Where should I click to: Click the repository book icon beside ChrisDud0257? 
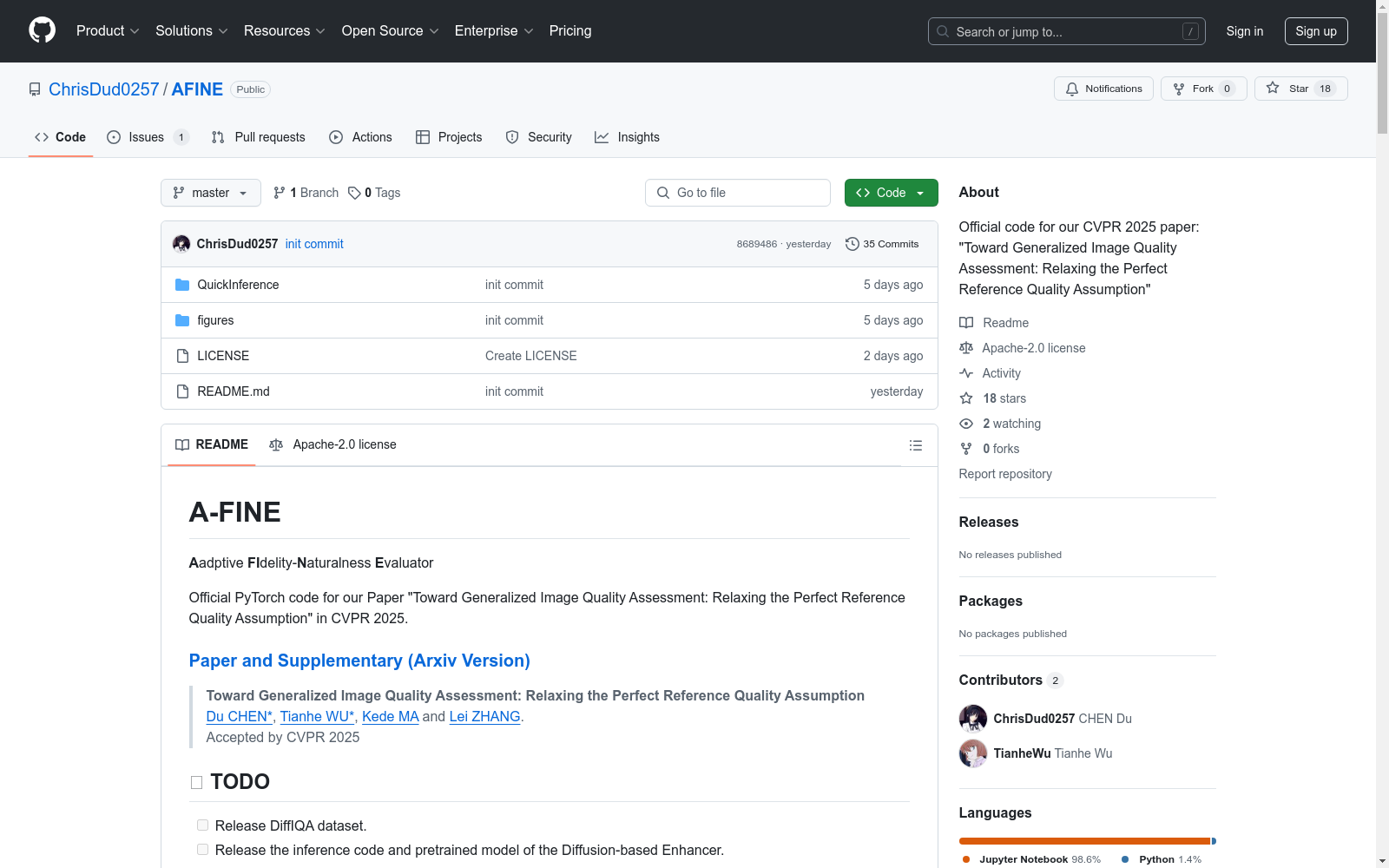[35, 89]
